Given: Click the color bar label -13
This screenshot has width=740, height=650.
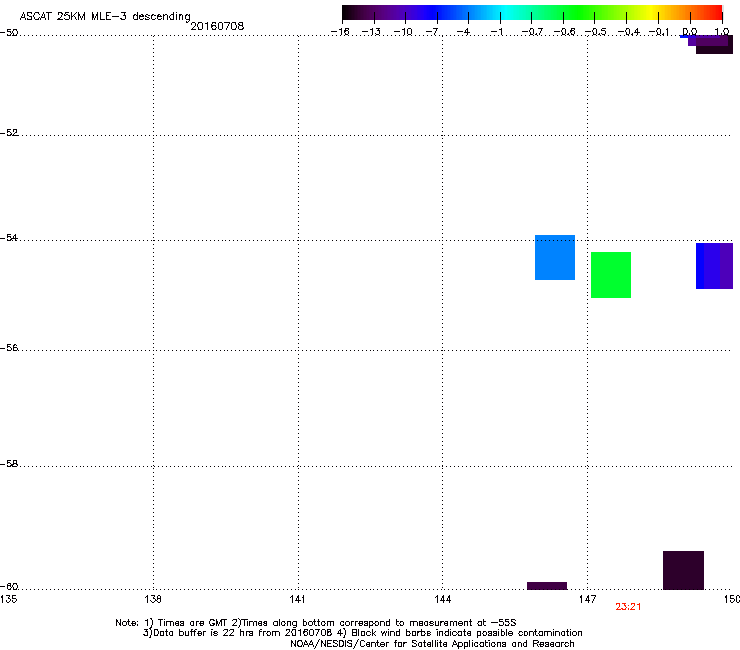Looking at the screenshot, I should pyautogui.click(x=371, y=32).
